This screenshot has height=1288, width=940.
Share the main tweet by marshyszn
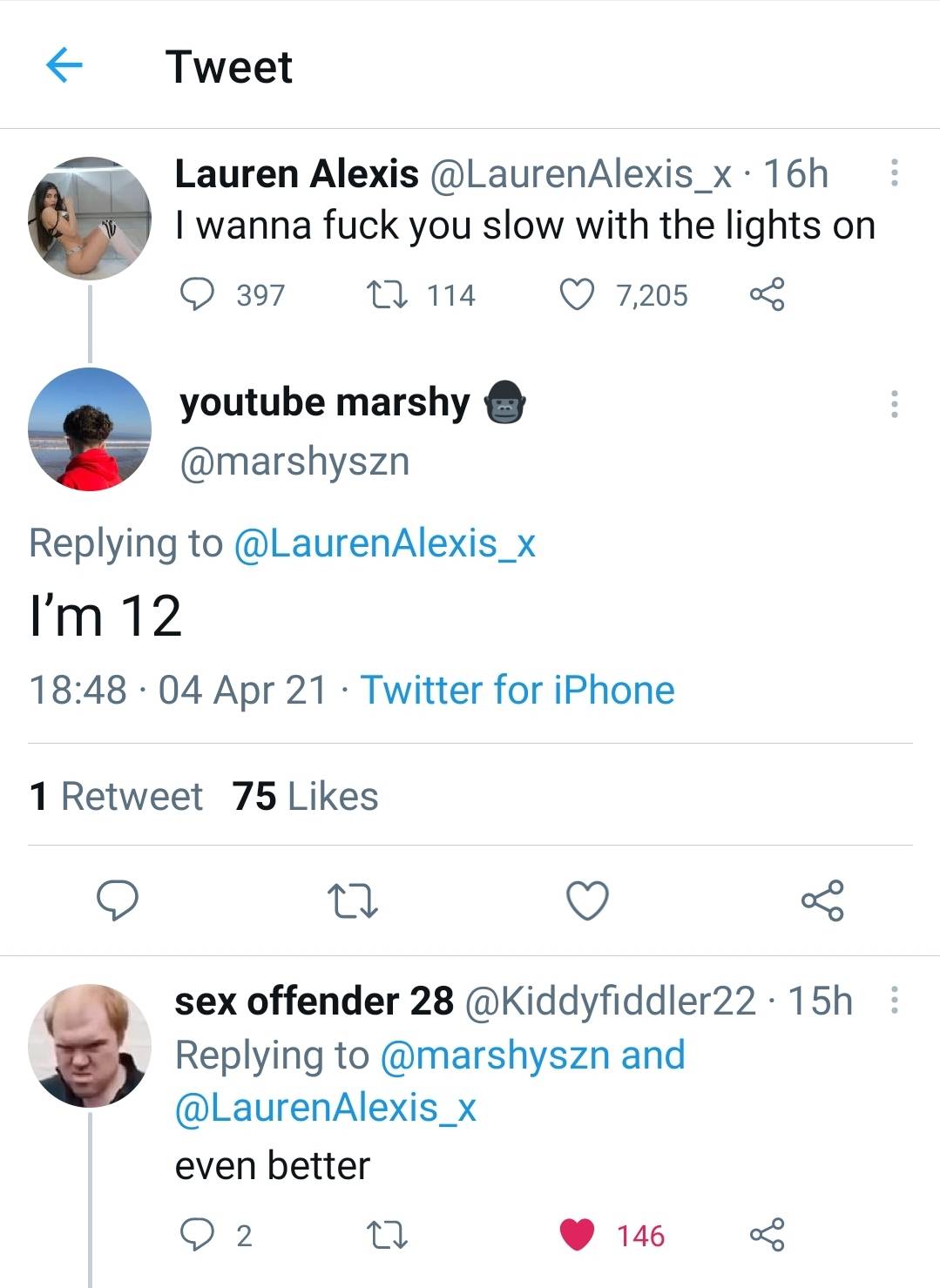coord(822,900)
